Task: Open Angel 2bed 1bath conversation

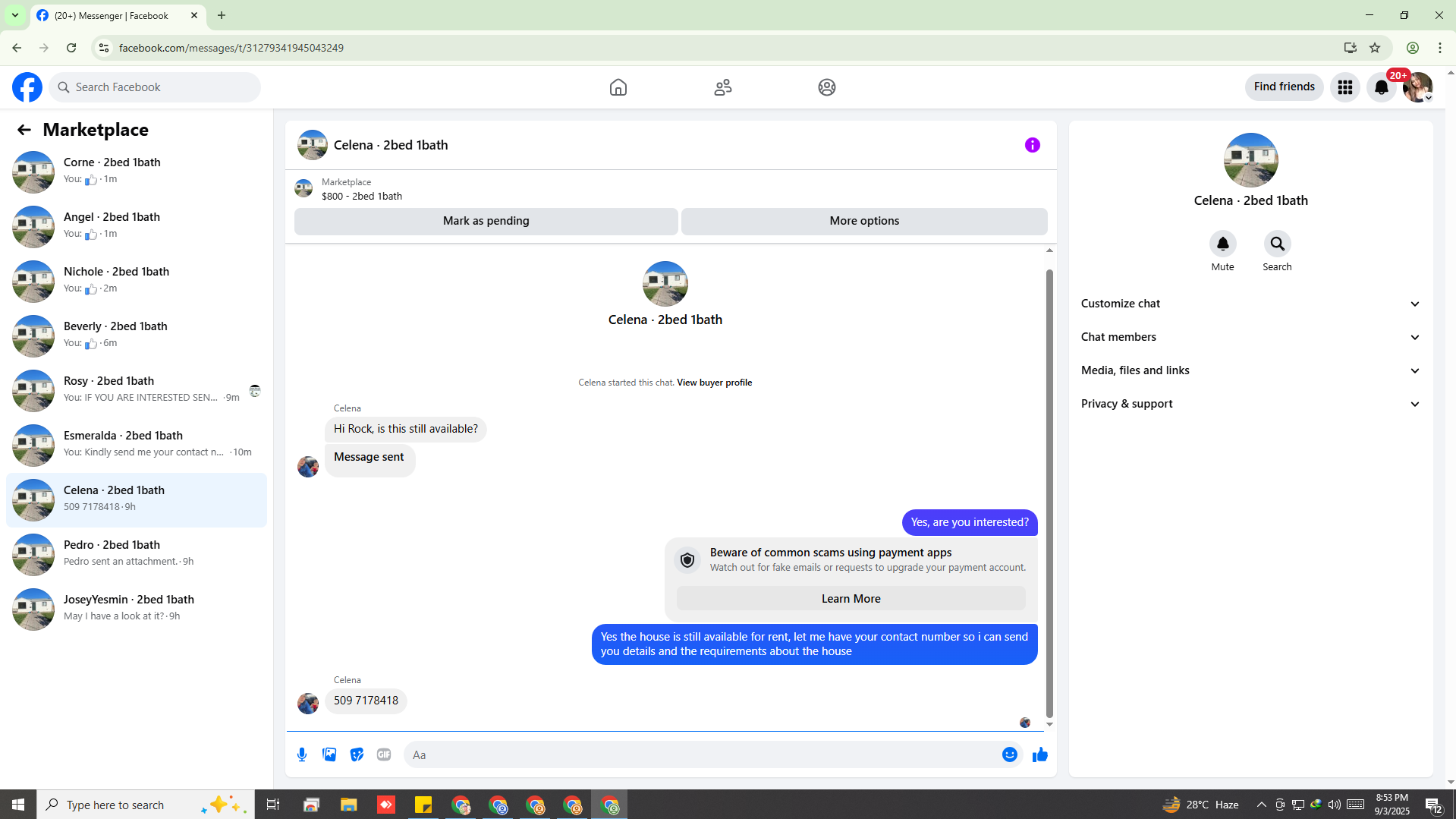Action: (x=137, y=226)
